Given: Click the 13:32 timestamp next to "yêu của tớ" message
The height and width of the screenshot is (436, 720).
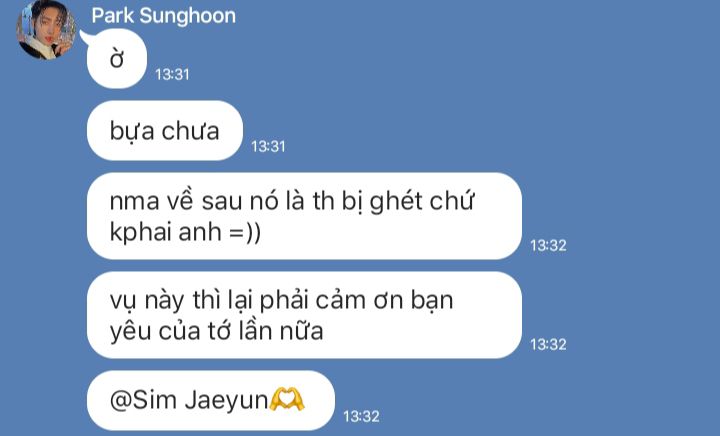Looking at the screenshot, I should click(548, 345).
